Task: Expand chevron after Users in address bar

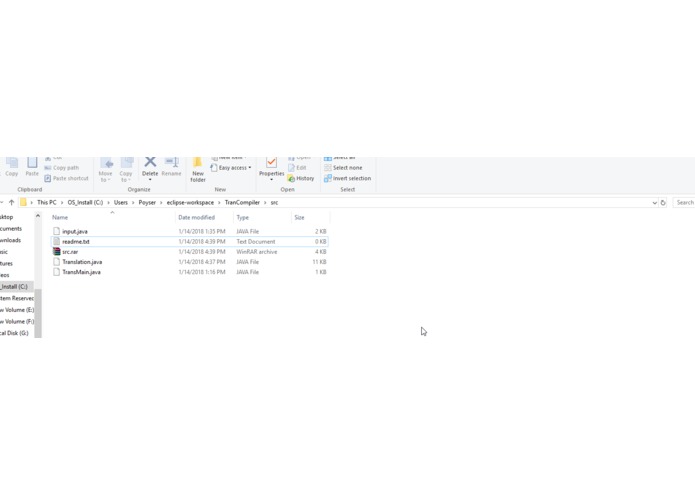Action: 133,202
